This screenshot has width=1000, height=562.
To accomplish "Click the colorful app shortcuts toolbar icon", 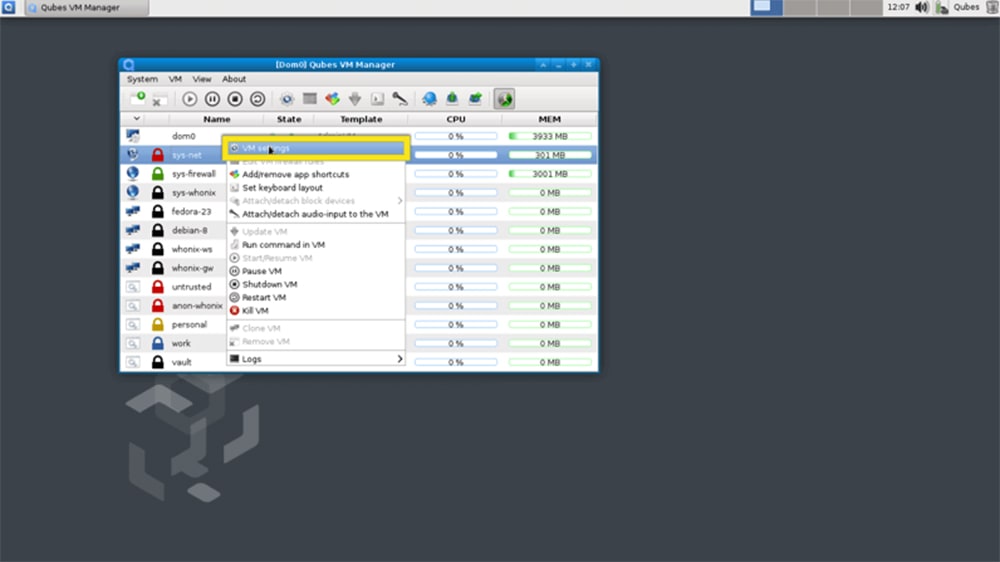I will pos(332,99).
